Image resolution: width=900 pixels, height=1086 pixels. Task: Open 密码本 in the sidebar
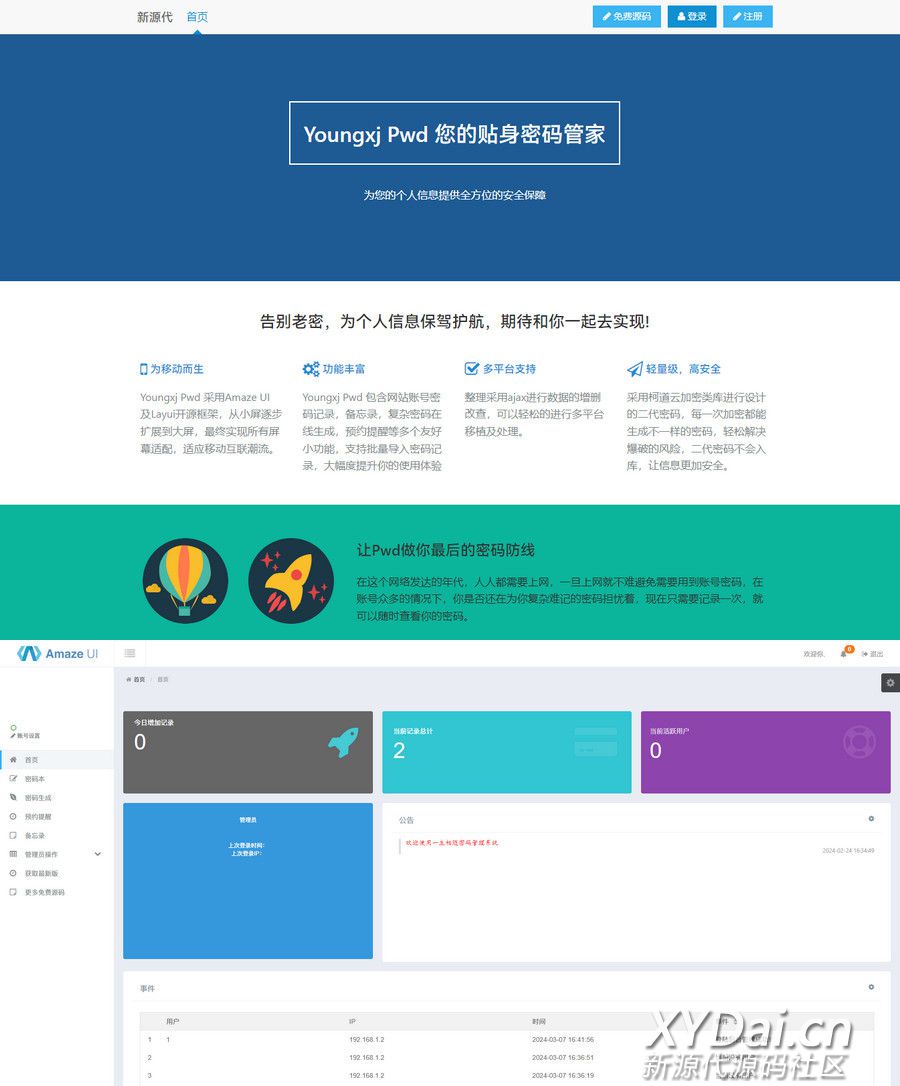click(x=34, y=779)
